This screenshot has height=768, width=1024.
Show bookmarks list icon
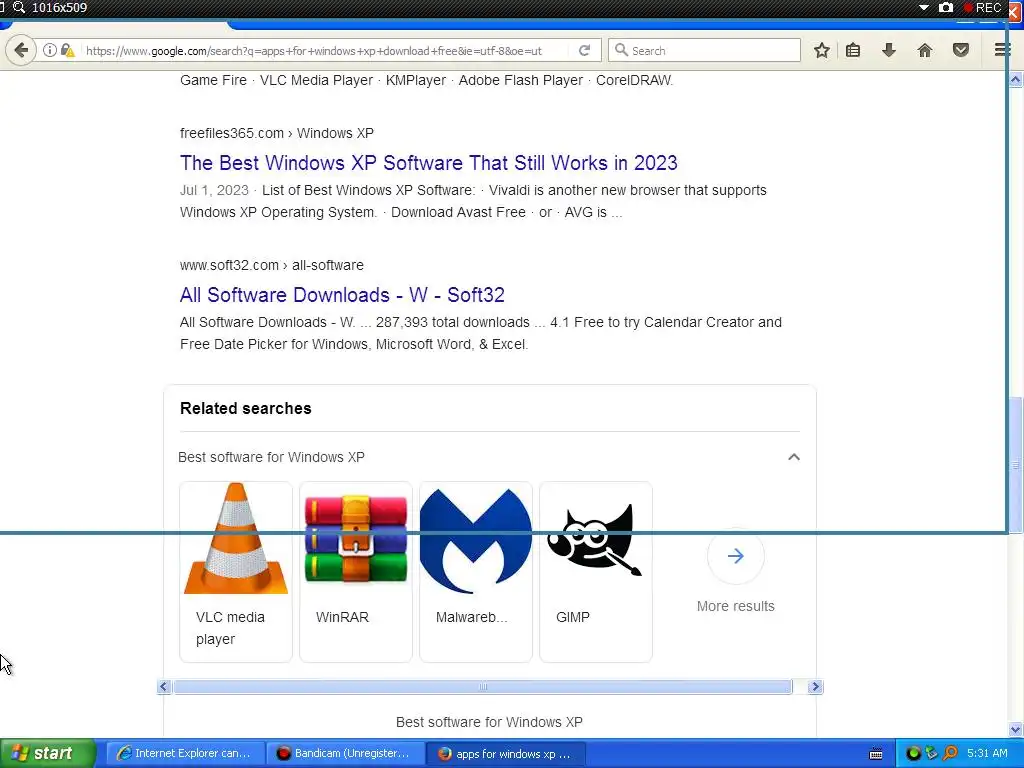853,50
